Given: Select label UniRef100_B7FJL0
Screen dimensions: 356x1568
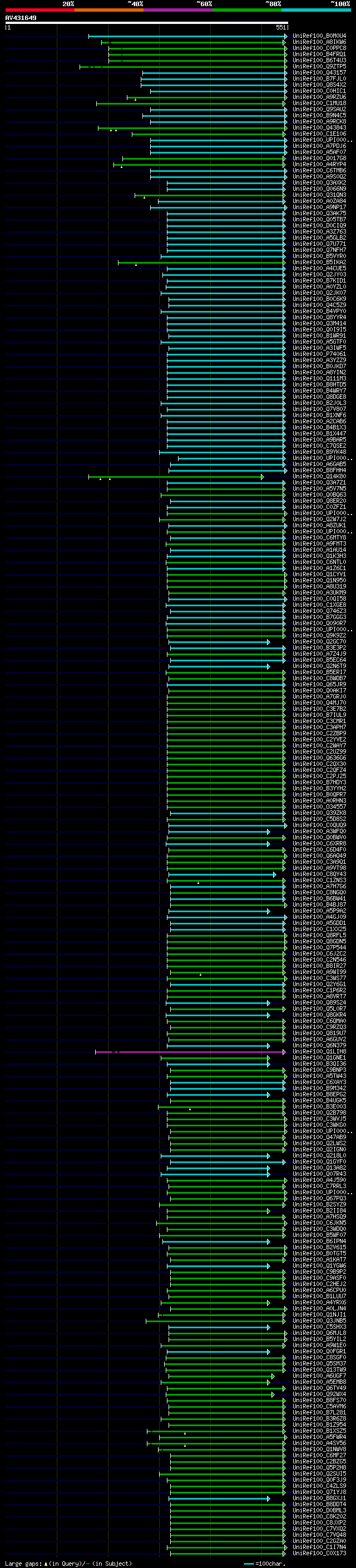Looking at the screenshot, I should (x=319, y=78).
